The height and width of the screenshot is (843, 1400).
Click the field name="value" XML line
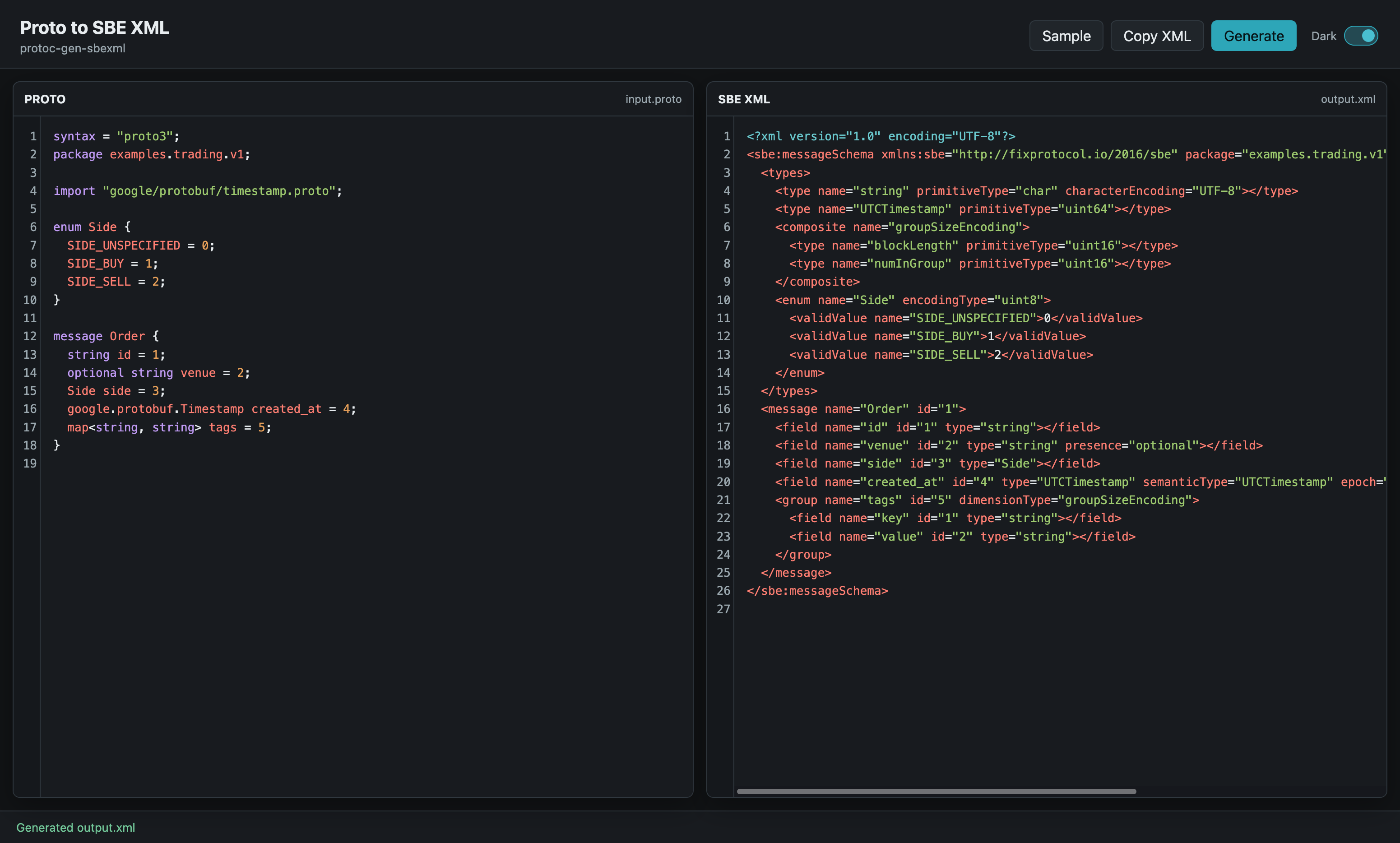pyautogui.click(x=962, y=536)
